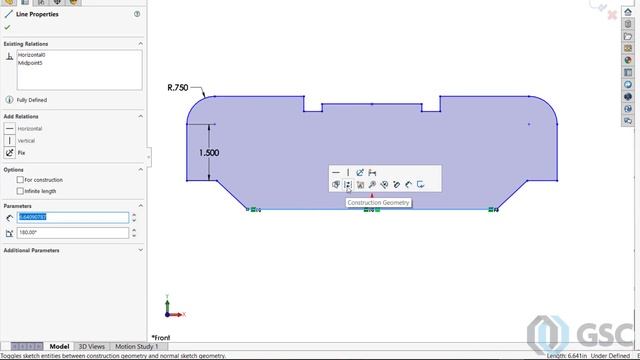The width and height of the screenshot is (640, 360).
Task: Open Line Properties help question mark
Action: pyautogui.click(x=137, y=14)
